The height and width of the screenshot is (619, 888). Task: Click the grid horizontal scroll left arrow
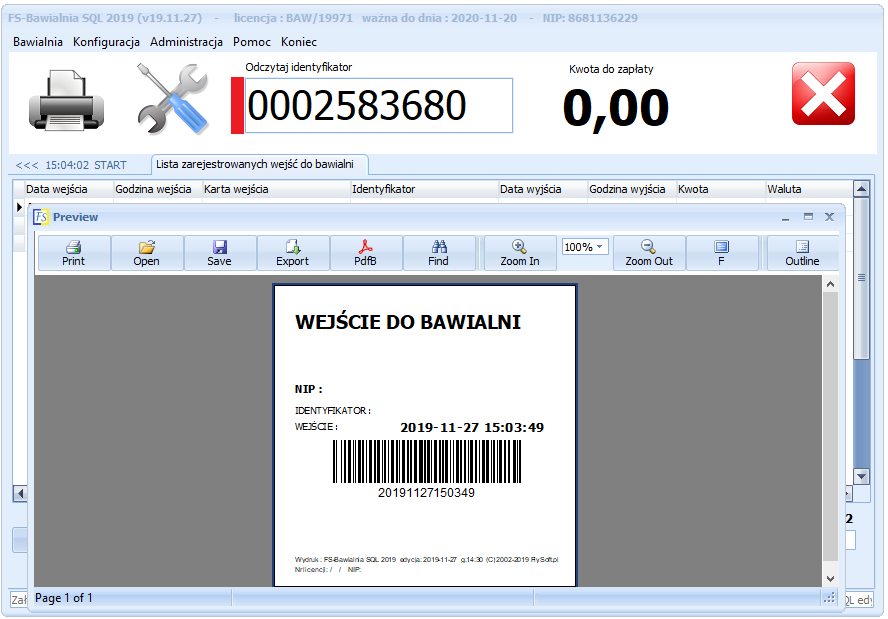(x=20, y=494)
